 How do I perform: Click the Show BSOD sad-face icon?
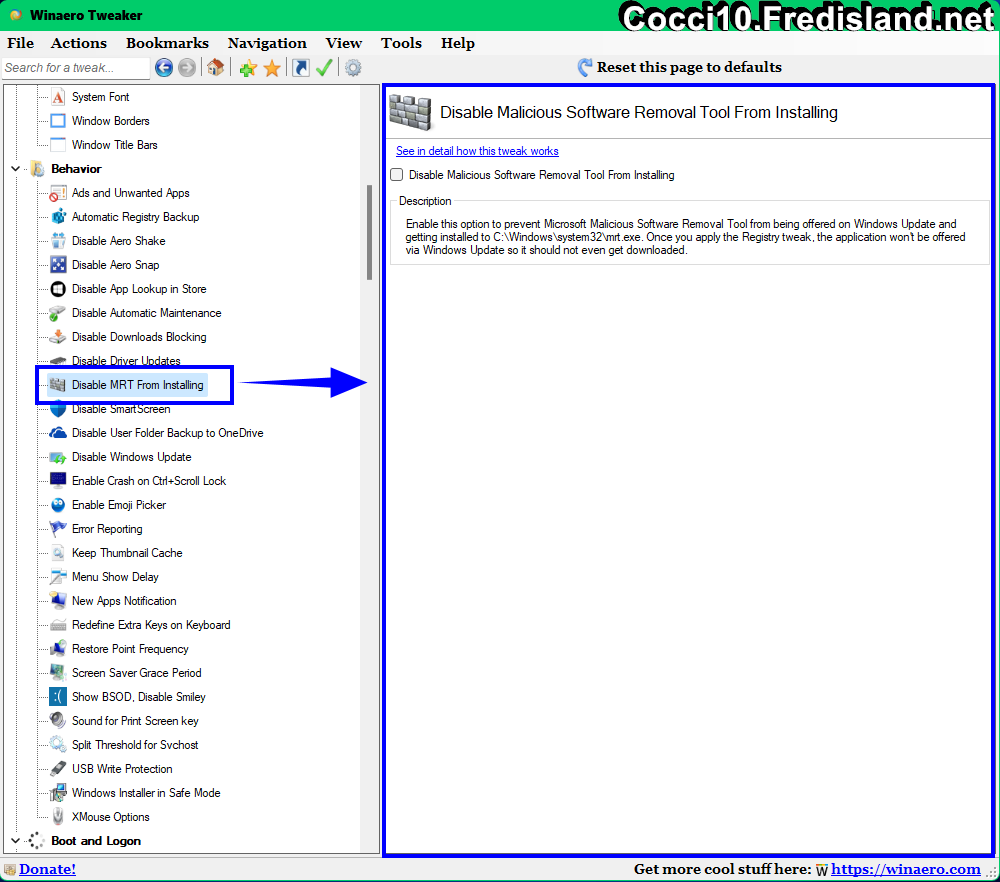(x=58, y=697)
